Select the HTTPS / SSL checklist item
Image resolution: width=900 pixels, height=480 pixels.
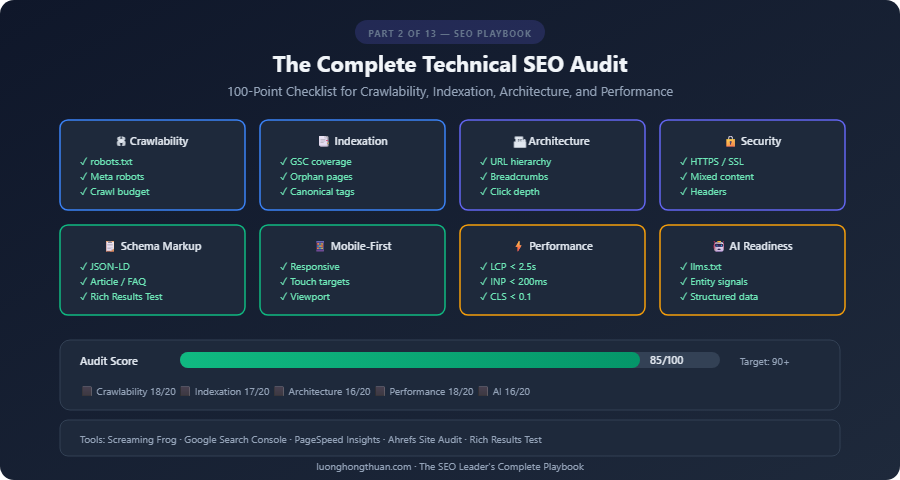712,162
